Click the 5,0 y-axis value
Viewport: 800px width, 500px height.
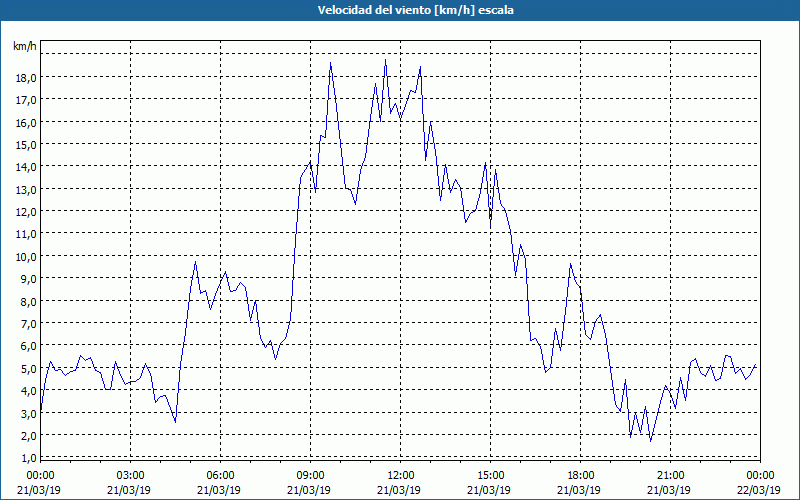click(x=28, y=368)
